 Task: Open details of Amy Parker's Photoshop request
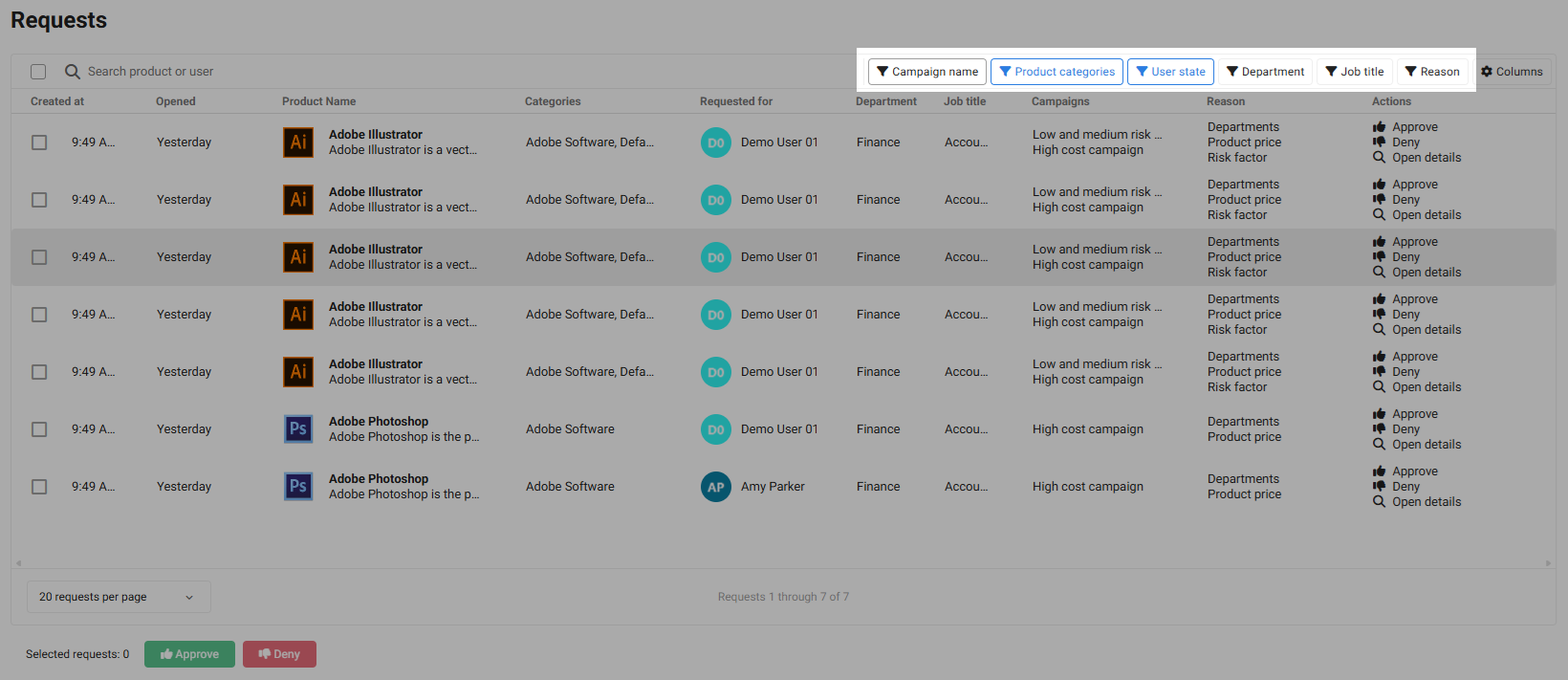(1417, 502)
